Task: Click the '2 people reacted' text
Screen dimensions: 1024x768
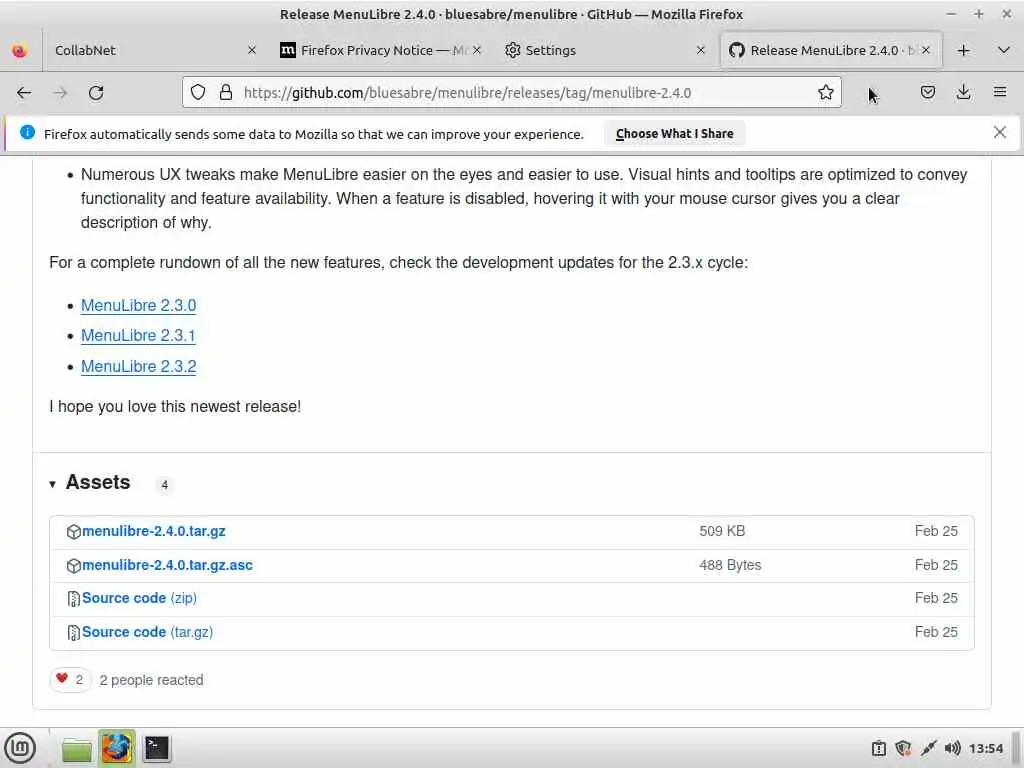Action: (x=152, y=680)
